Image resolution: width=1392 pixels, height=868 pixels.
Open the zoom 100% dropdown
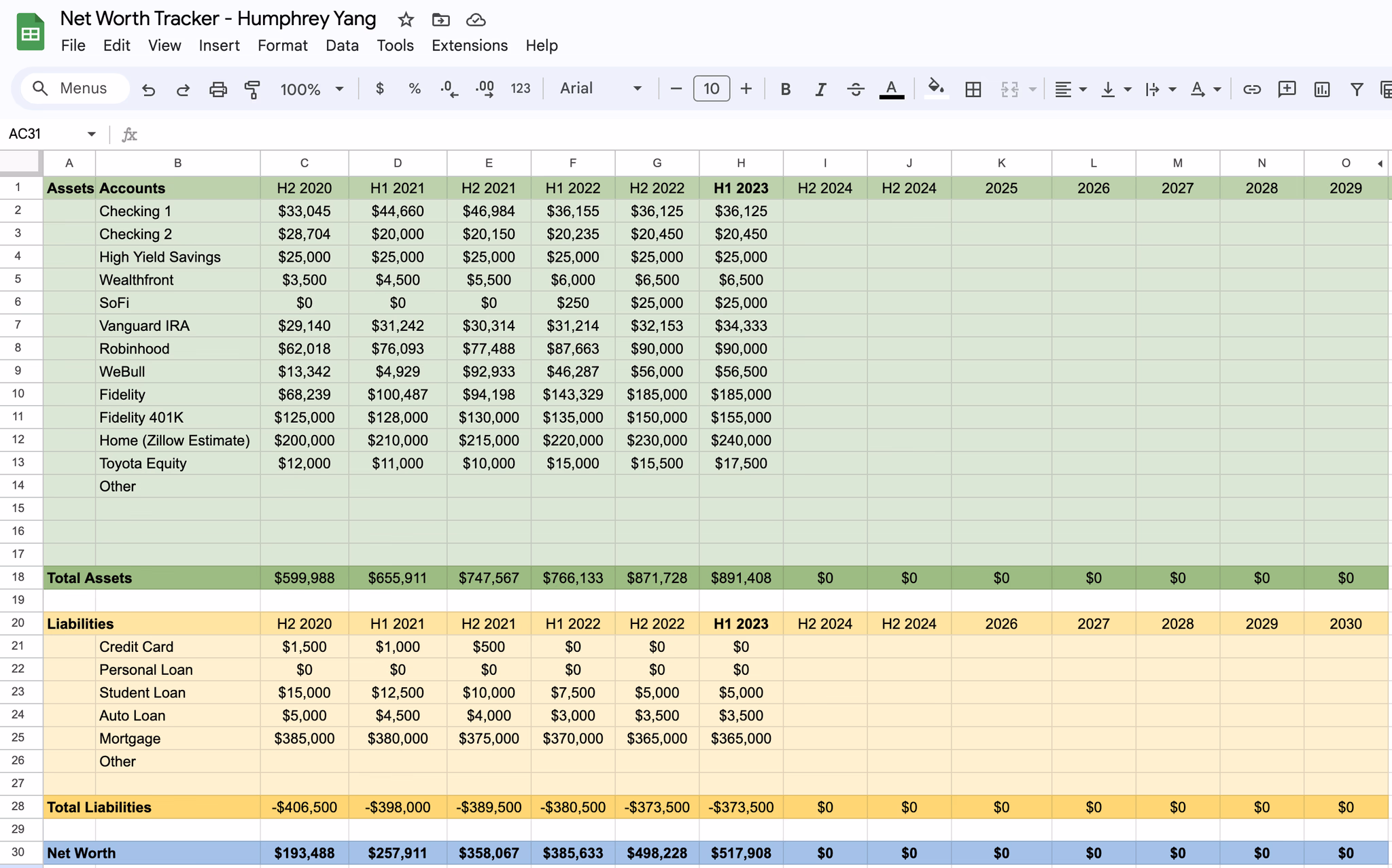coord(312,89)
